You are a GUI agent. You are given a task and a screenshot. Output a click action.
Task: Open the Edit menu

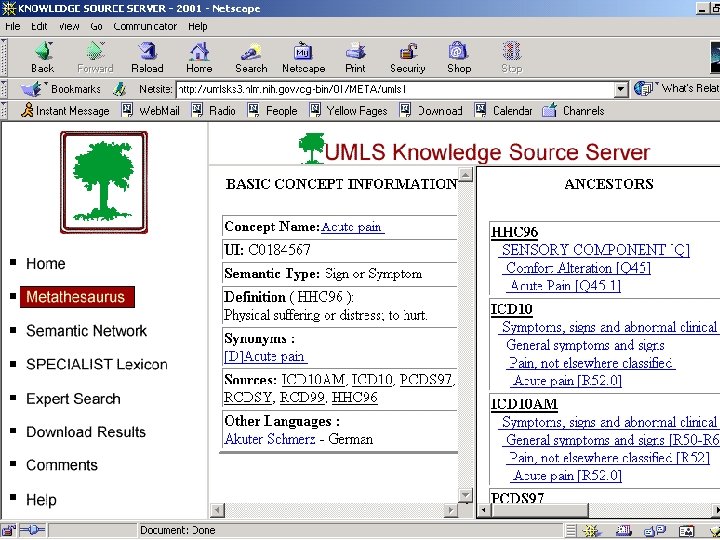pos(39,27)
